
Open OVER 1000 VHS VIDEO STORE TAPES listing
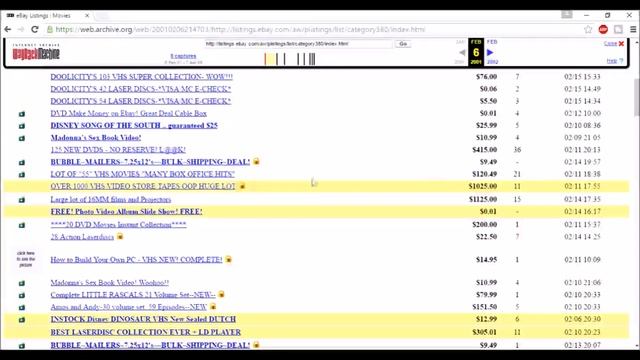[143, 186]
